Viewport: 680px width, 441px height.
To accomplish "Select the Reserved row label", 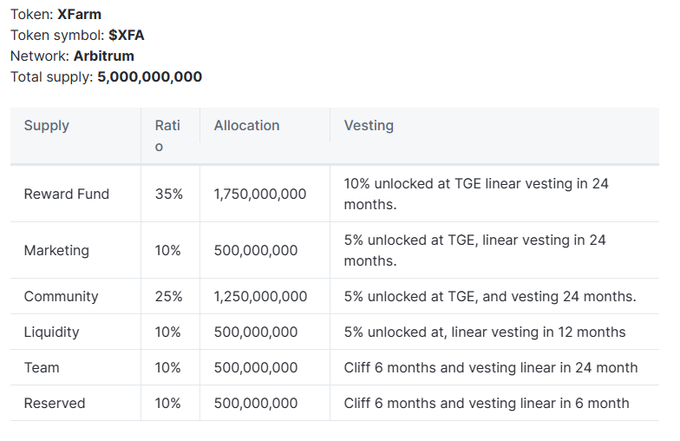I will coord(55,403).
